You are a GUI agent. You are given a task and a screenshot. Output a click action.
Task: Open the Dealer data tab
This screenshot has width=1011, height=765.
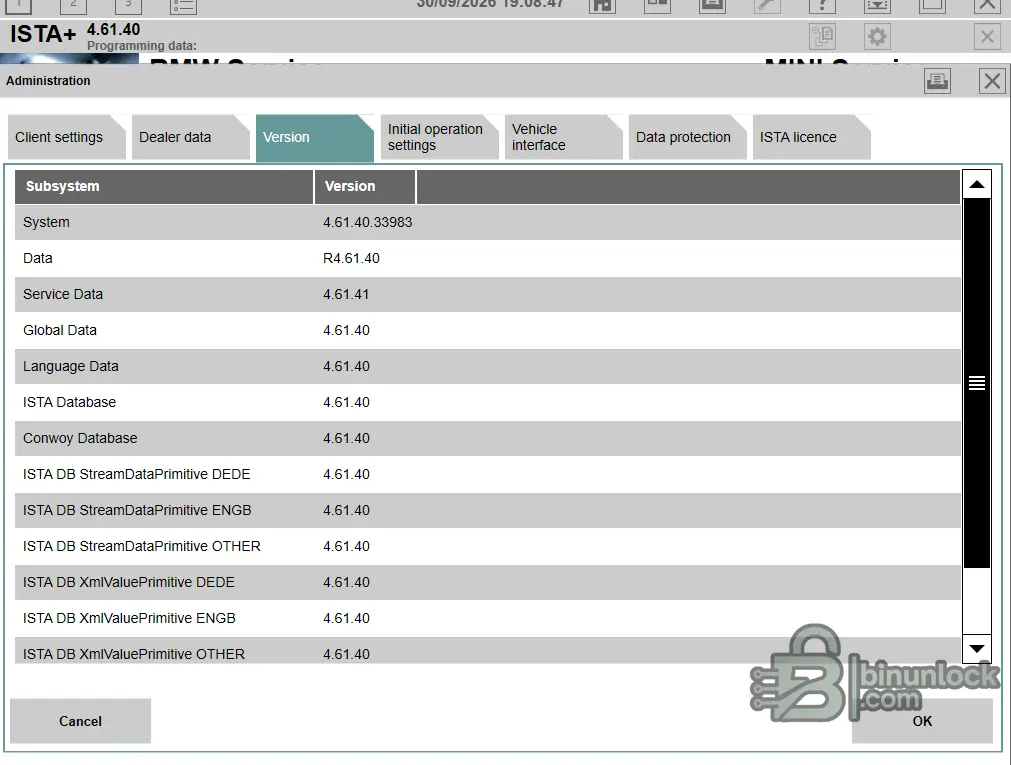[190, 137]
